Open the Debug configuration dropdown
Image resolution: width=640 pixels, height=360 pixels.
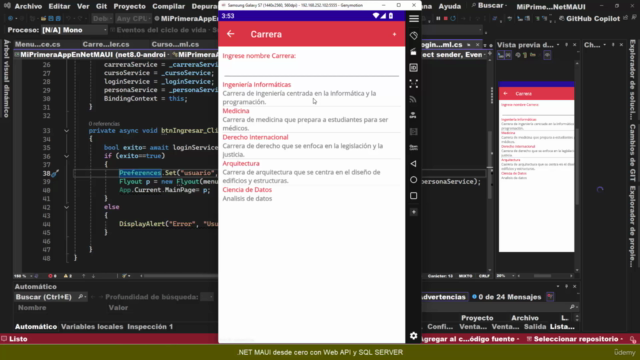pyautogui.click(x=101, y=19)
